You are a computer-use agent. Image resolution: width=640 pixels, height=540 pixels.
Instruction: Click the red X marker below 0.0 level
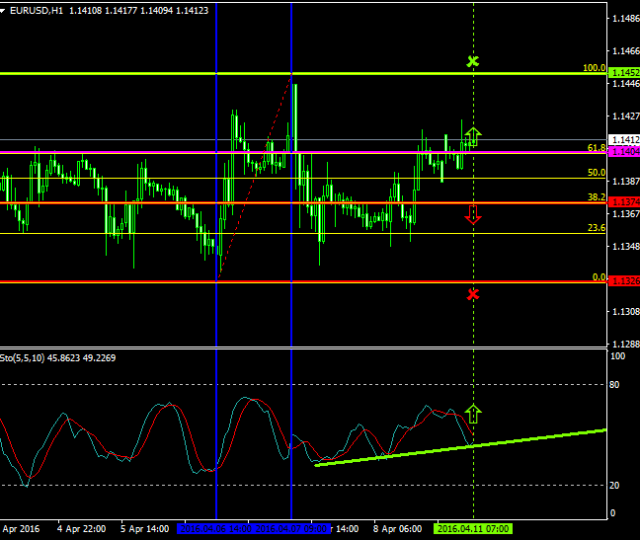click(473, 294)
